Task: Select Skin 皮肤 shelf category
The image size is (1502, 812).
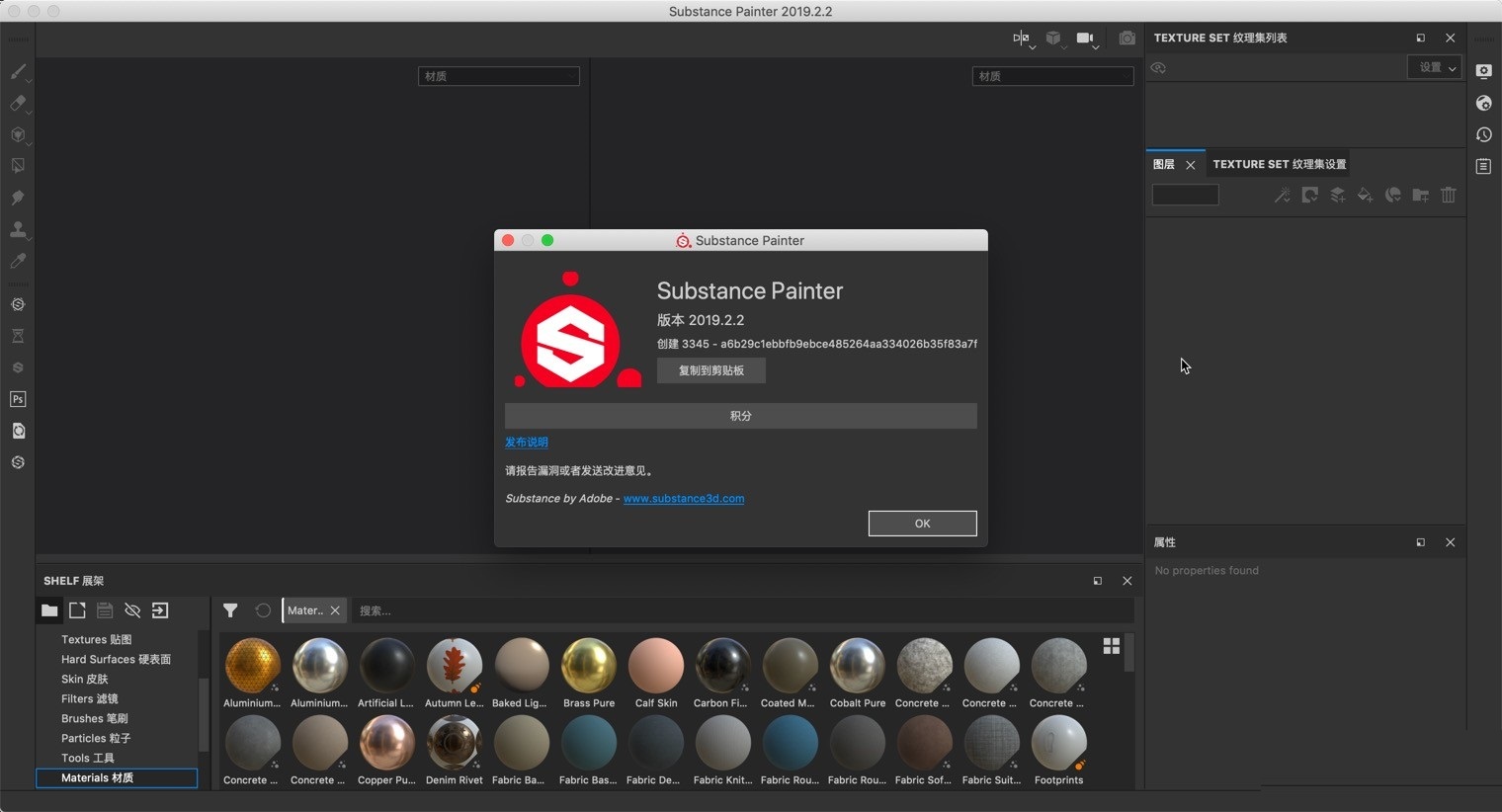Action: (85, 679)
